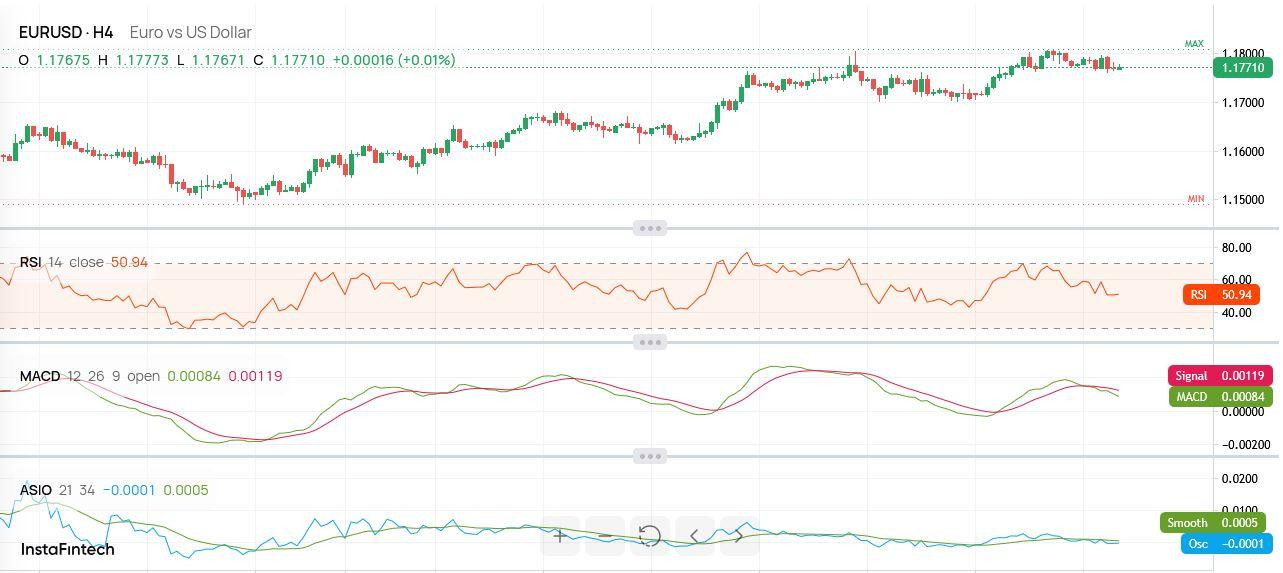Click the ASIO legend value 0.0005
Screen dimensions: 1283x573
(x=186, y=490)
